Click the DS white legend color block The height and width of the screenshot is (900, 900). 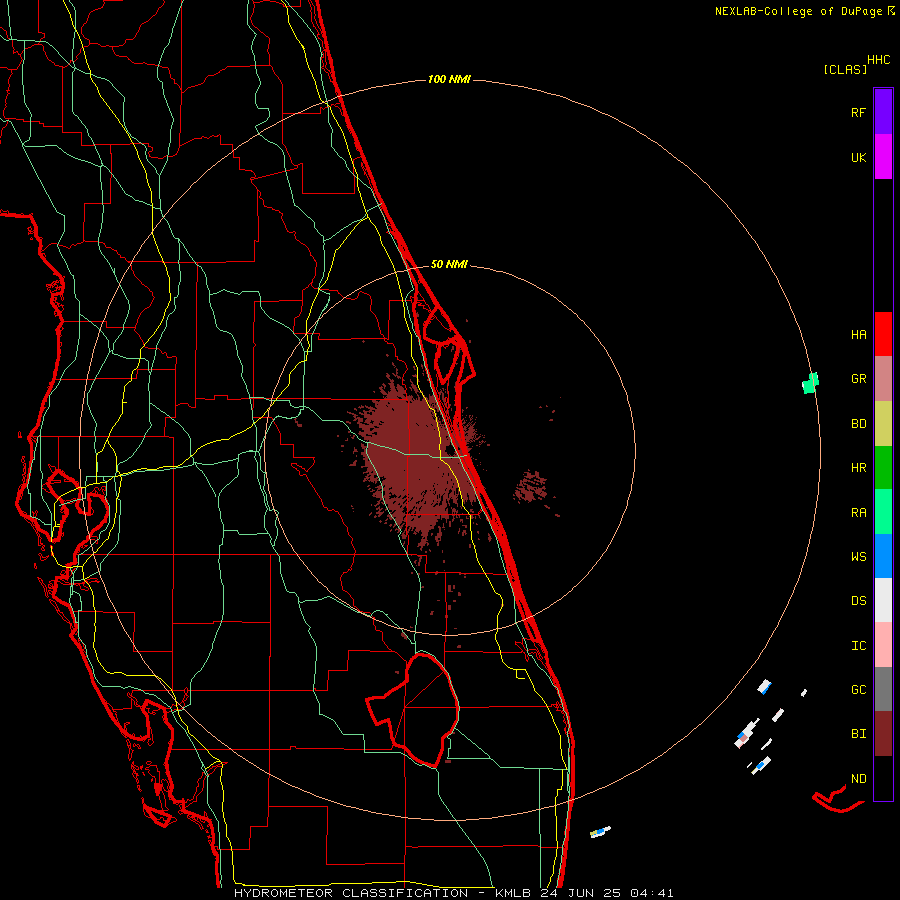pyautogui.click(x=883, y=600)
